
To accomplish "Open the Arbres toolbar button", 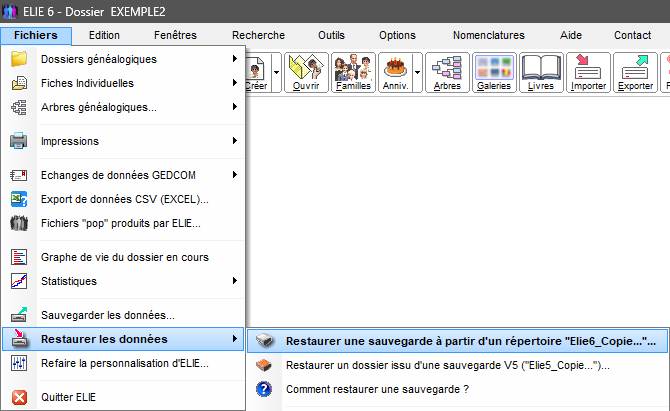I will 447,73.
